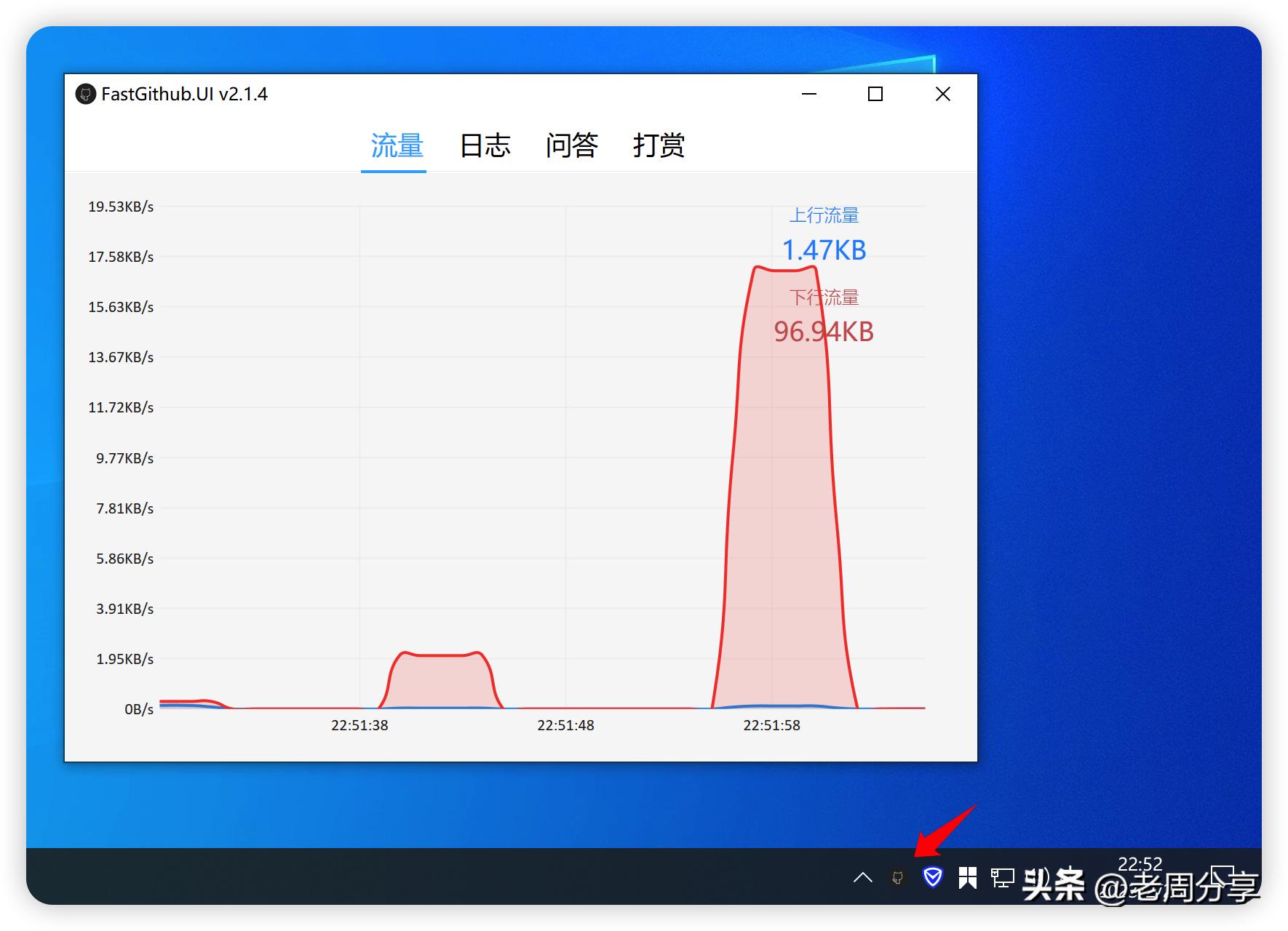The height and width of the screenshot is (931, 1288).
Task: Select the 打赏 tab
Action: 658,145
